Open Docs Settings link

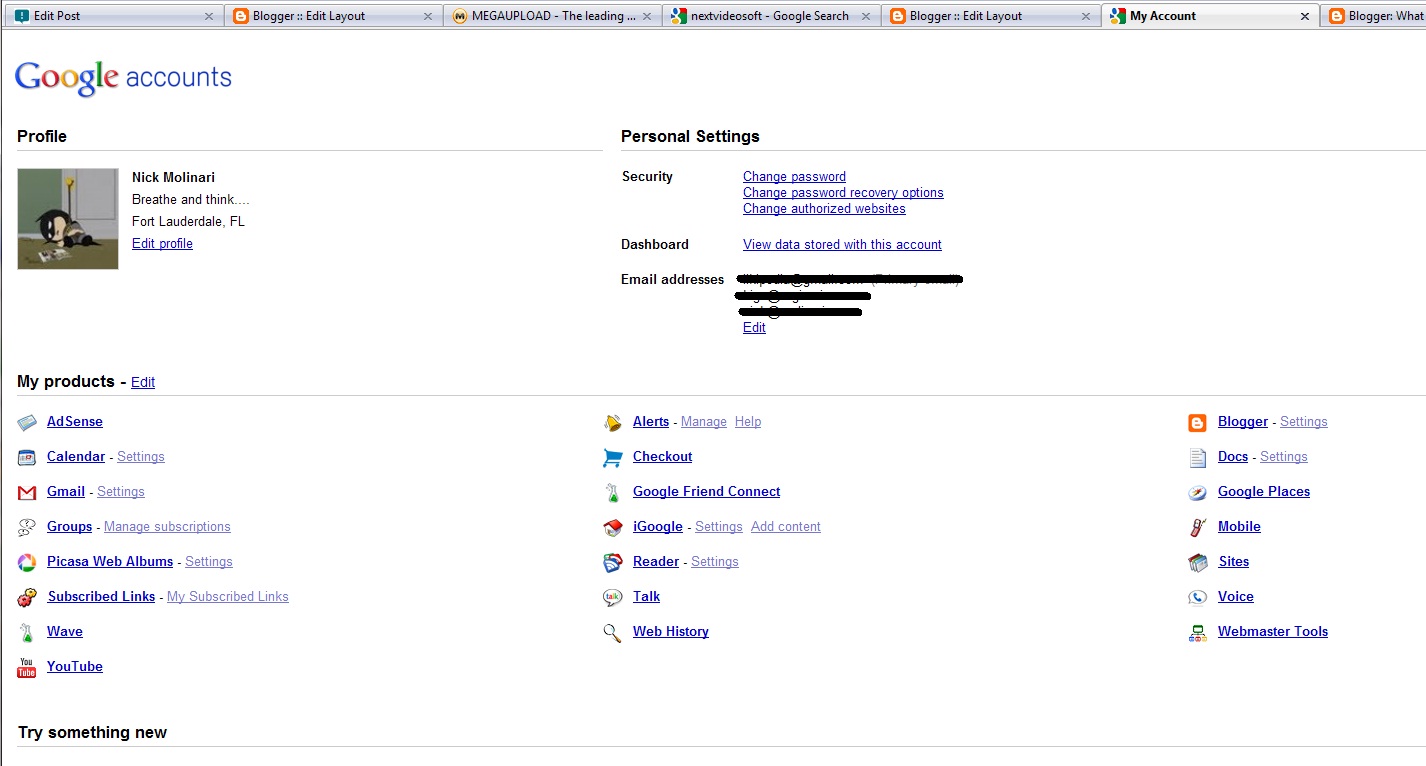coord(1284,457)
